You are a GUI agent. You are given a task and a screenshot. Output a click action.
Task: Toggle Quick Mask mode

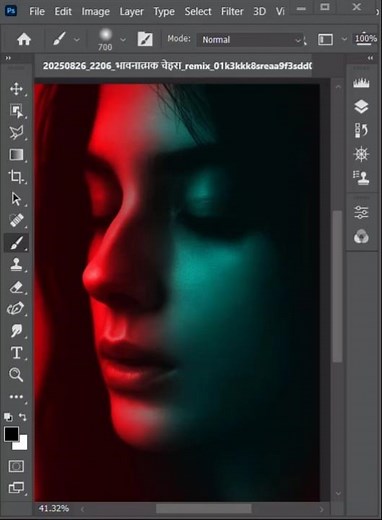(16, 466)
